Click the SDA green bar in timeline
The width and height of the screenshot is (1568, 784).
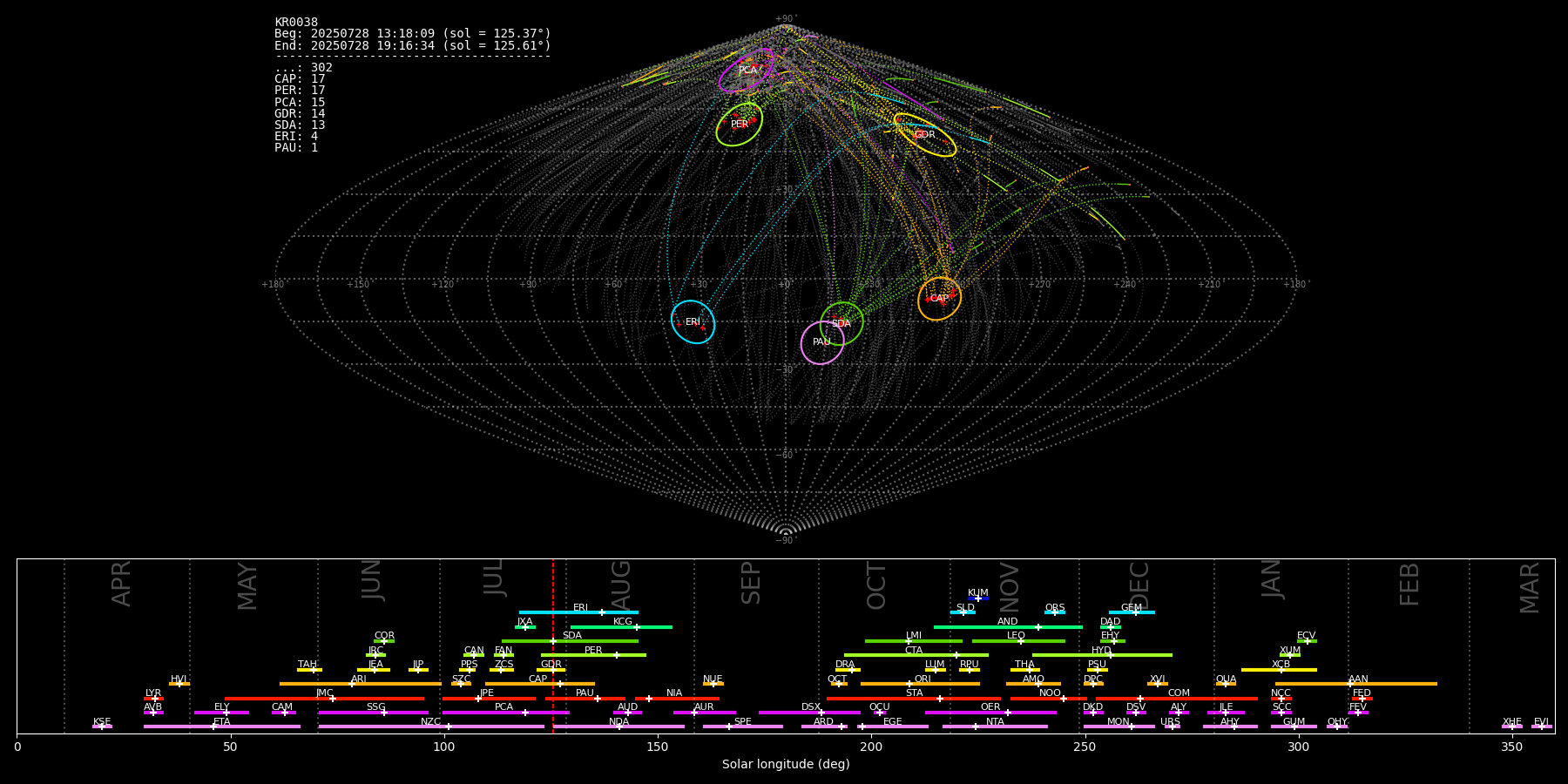pyautogui.click(x=570, y=641)
